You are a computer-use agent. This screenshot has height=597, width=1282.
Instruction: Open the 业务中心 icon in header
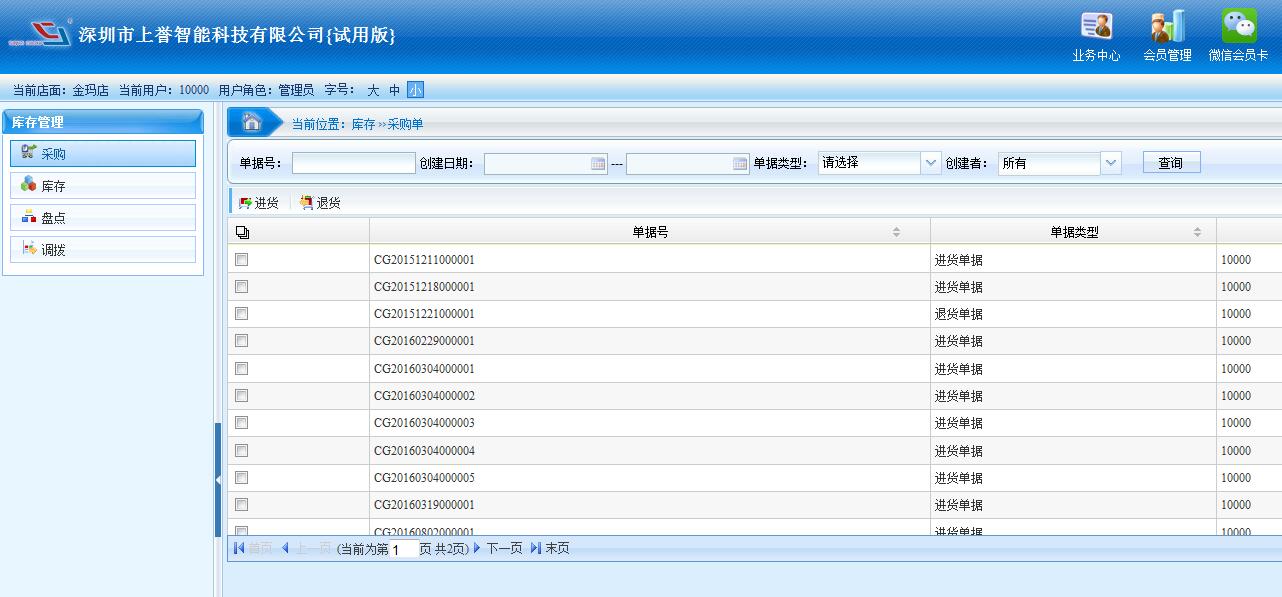1096,27
